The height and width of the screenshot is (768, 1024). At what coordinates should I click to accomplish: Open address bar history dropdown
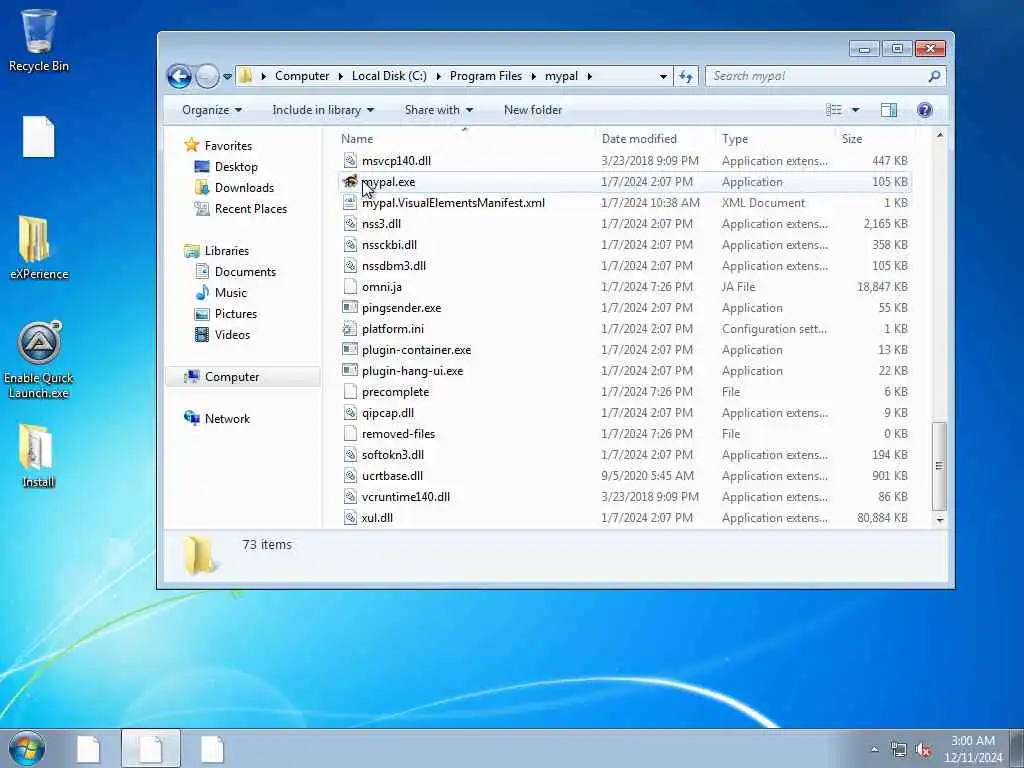pos(664,76)
